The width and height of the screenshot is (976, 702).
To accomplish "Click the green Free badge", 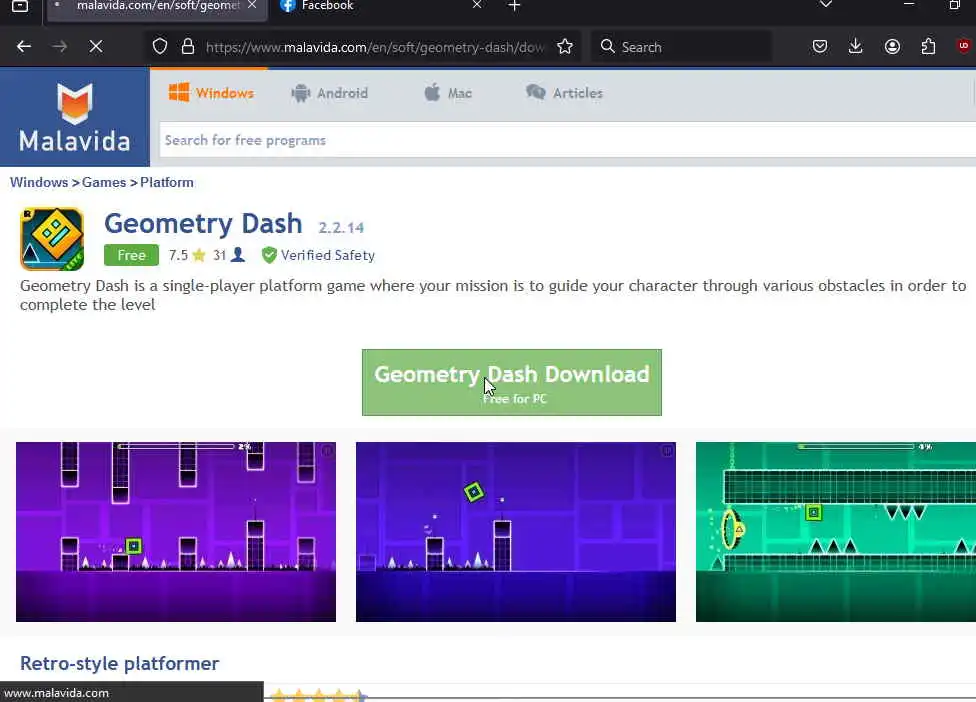I will (x=131, y=255).
